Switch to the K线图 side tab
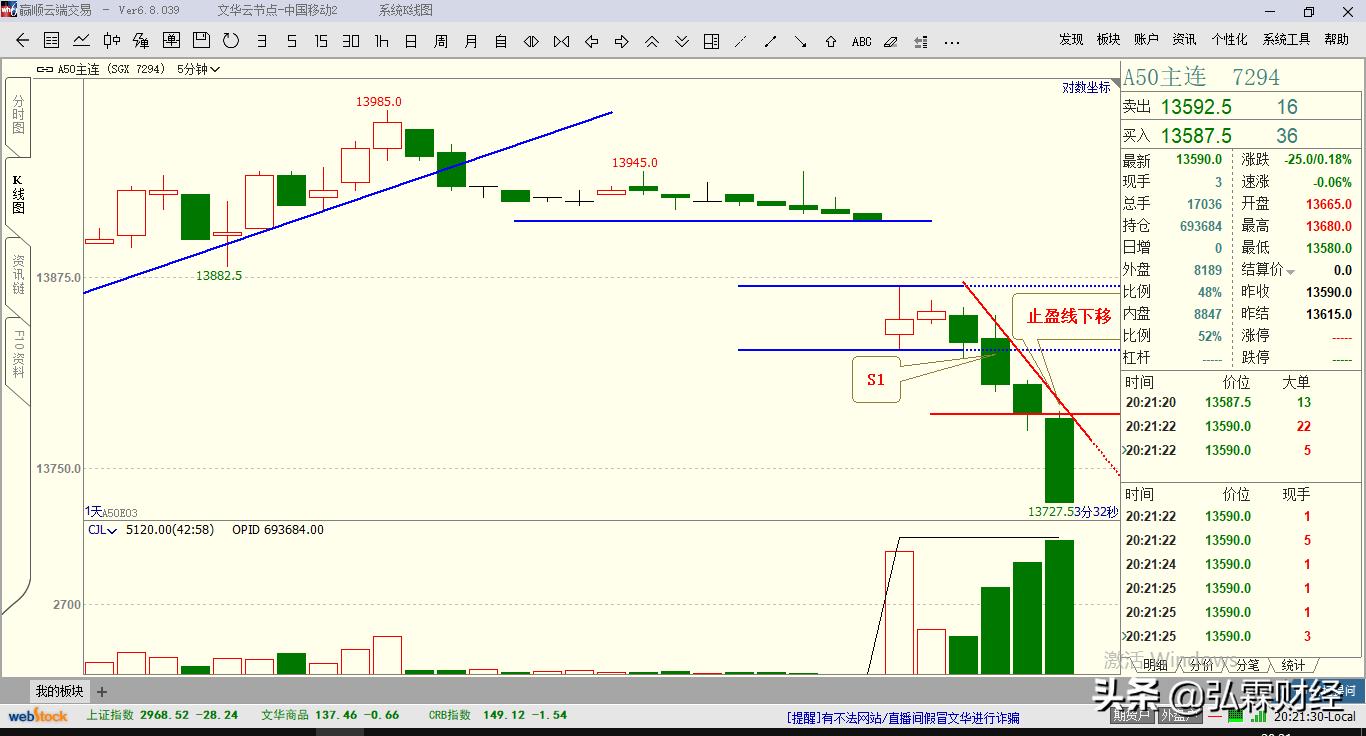Image resolution: width=1366 pixels, height=736 pixels. (x=17, y=194)
